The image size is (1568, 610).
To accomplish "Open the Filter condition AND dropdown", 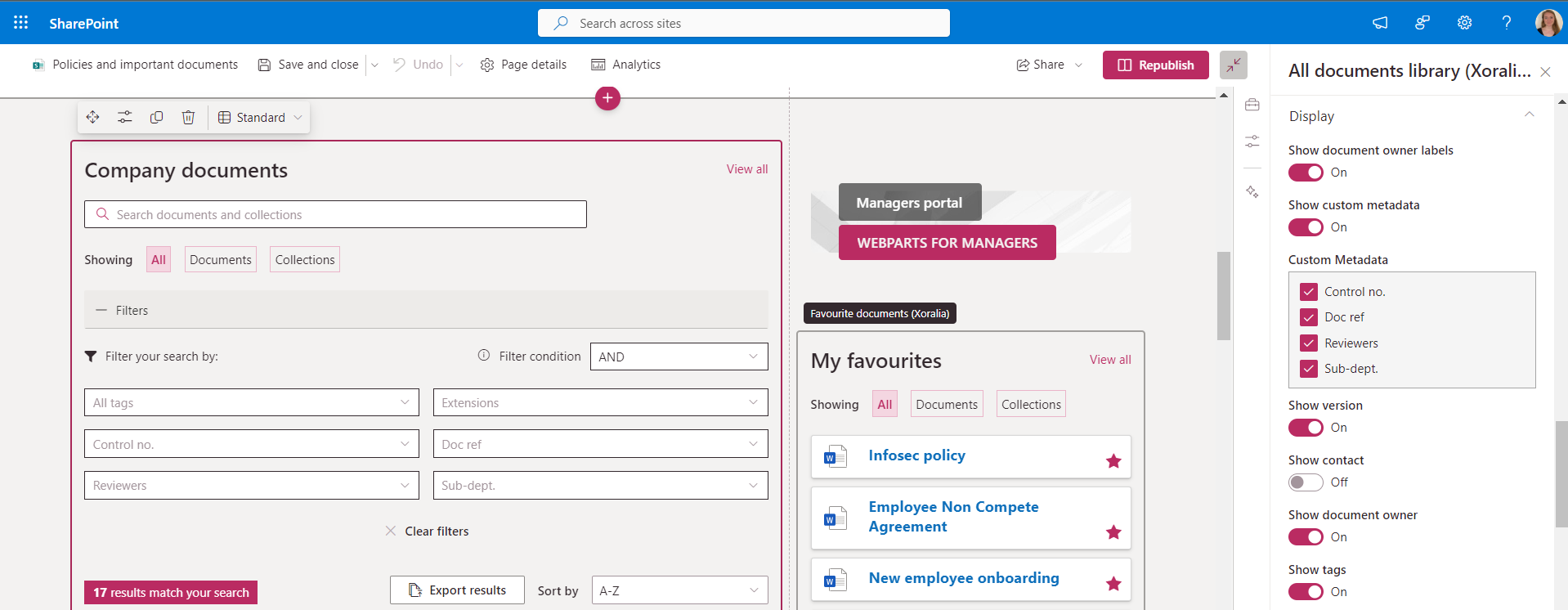I will [679, 357].
